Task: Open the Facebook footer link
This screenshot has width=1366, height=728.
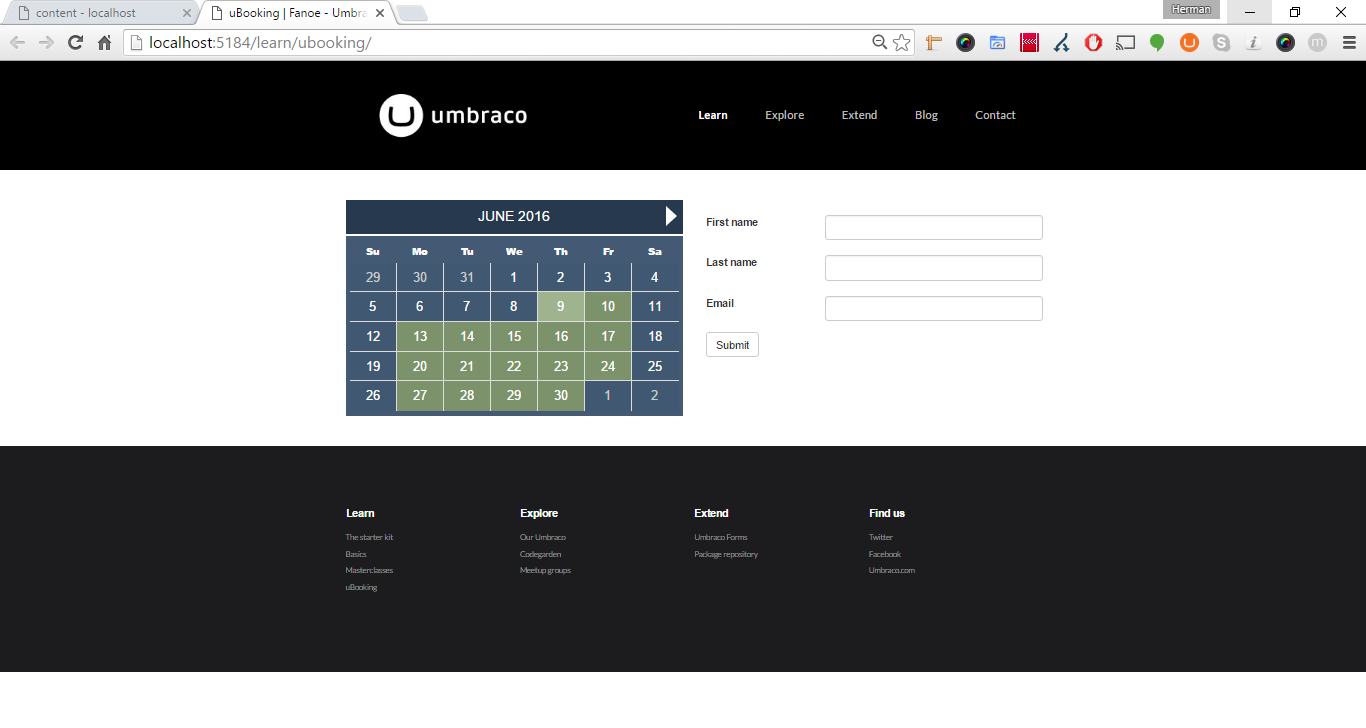Action: coord(885,554)
